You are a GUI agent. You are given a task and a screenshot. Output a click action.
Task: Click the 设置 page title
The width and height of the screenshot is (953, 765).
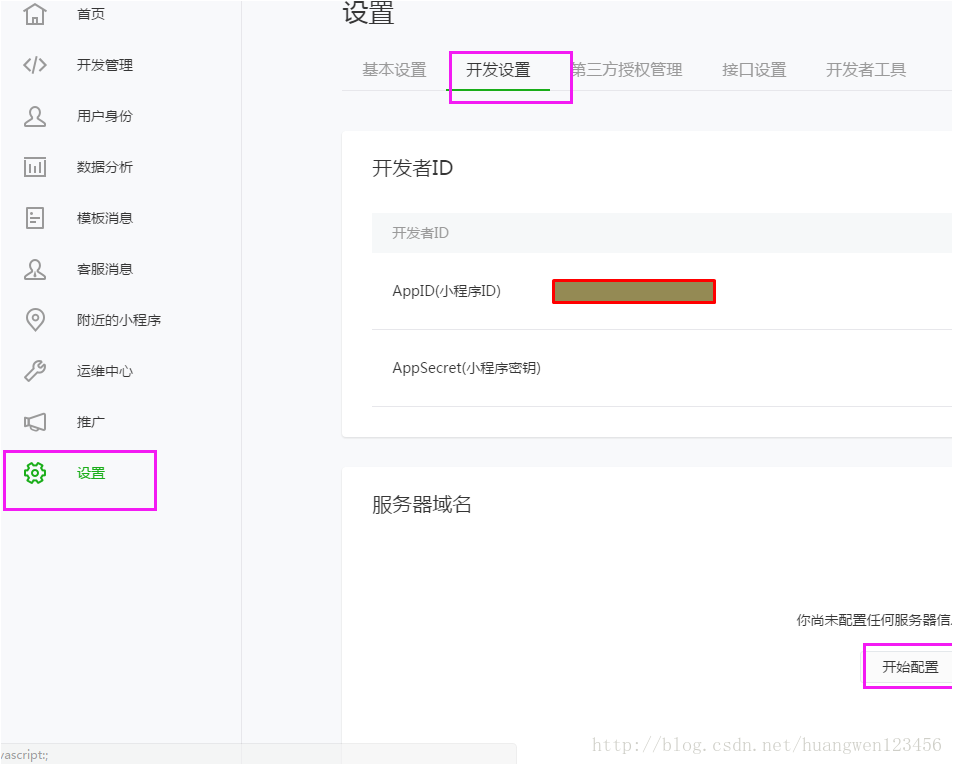point(368,13)
